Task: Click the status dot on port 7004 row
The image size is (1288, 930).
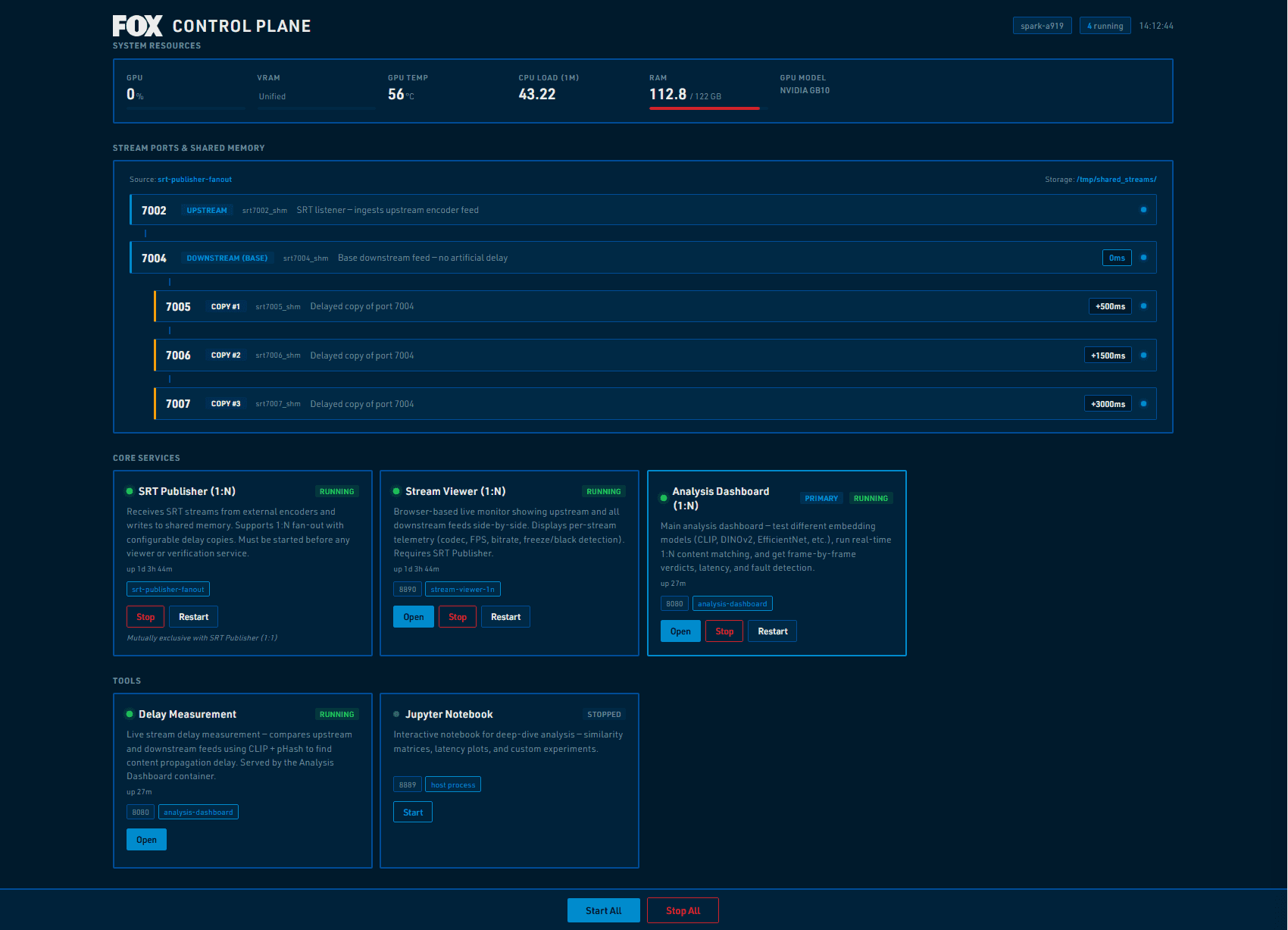Action: pos(1143,258)
